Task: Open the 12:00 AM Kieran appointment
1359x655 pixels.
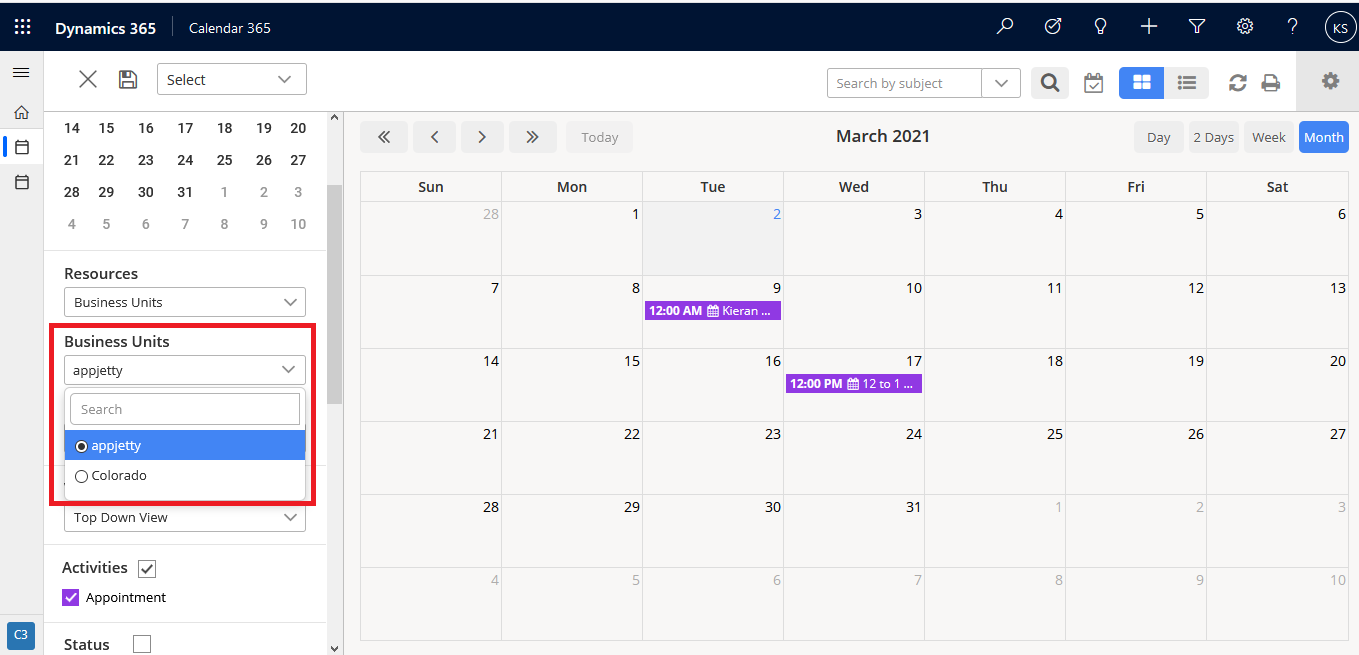Action: coord(713,311)
